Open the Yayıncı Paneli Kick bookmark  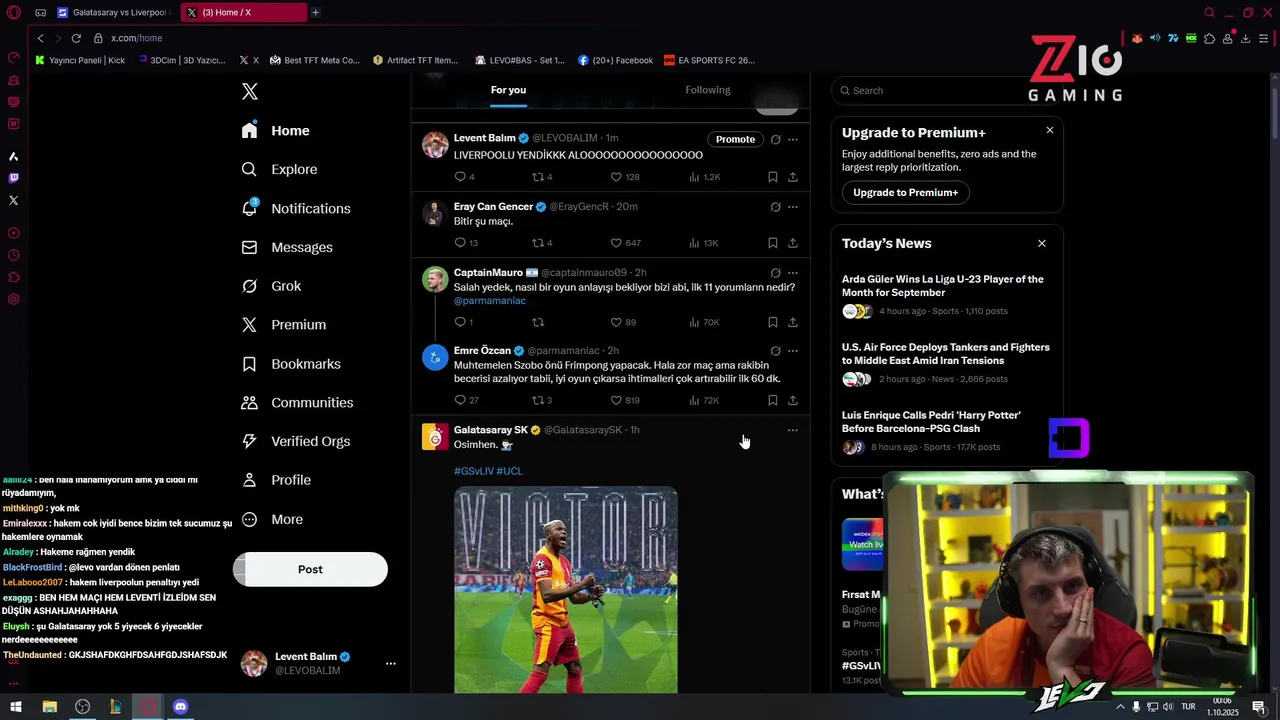[x=80, y=60]
